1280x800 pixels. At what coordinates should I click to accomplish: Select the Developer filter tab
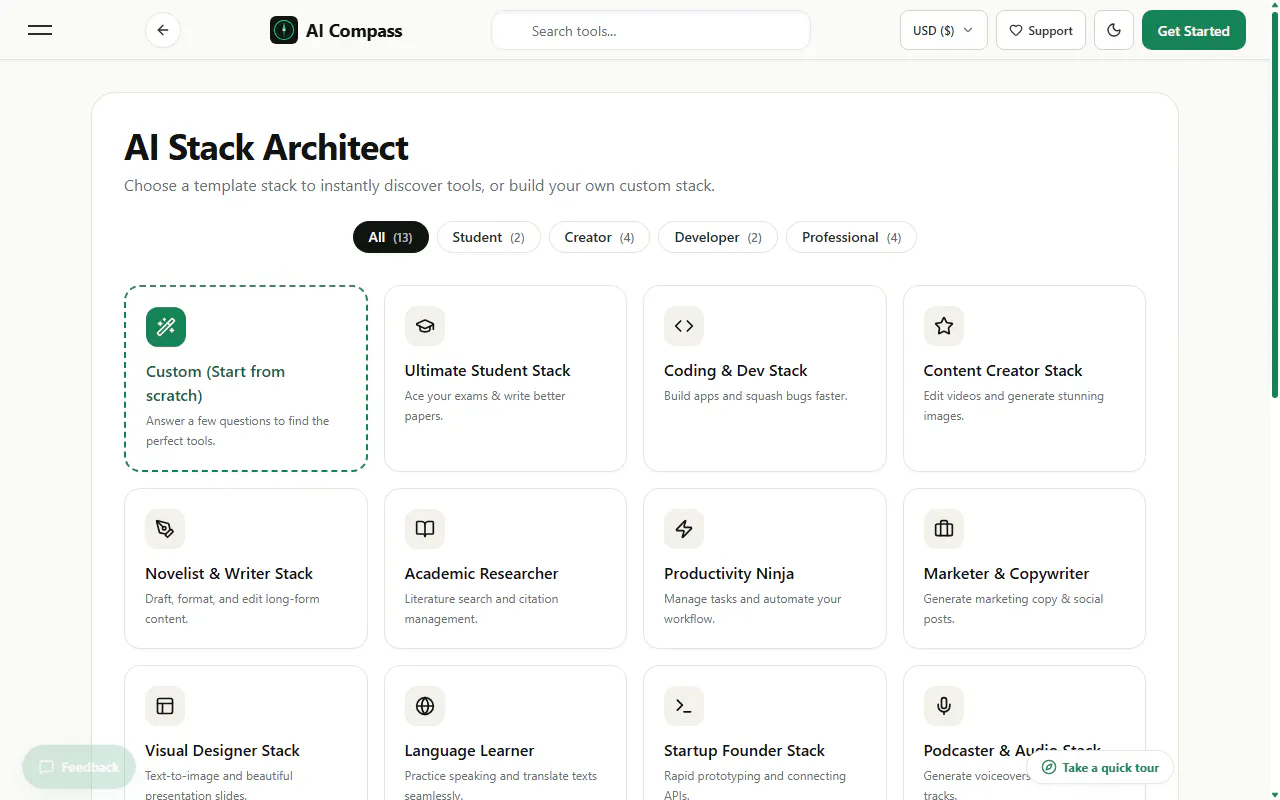tap(718, 237)
